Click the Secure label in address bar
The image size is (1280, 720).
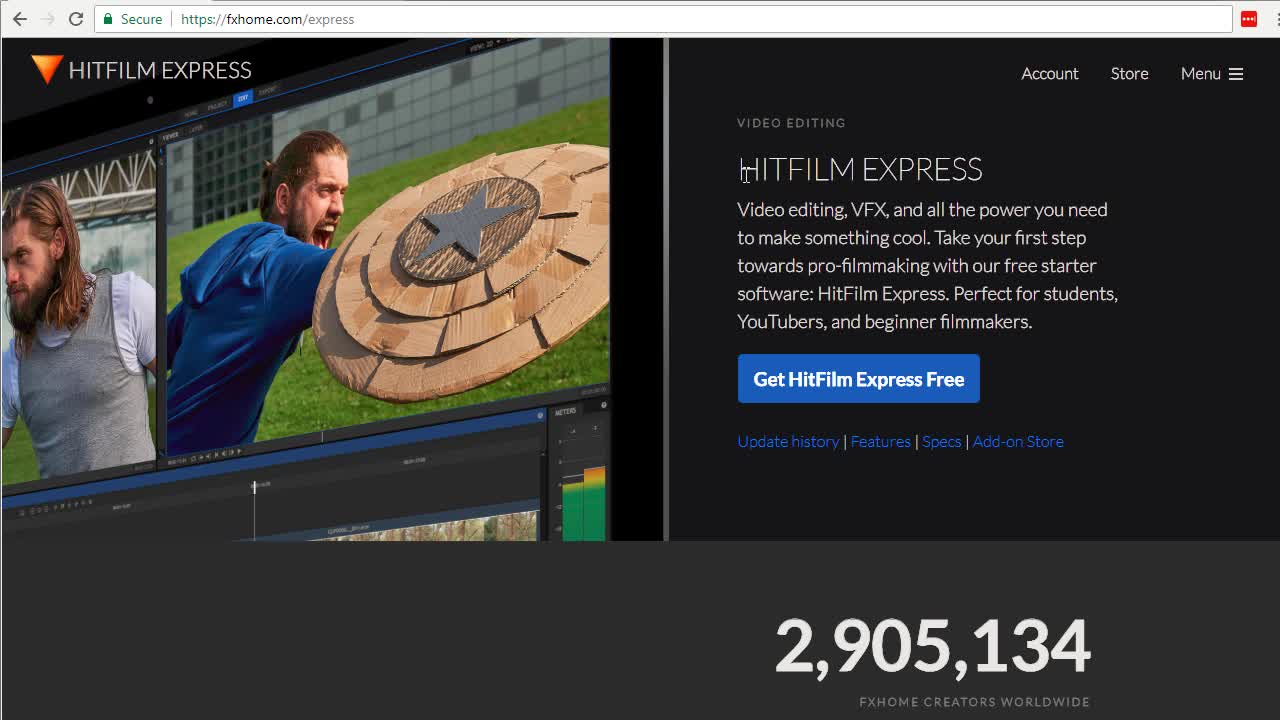pyautogui.click(x=141, y=19)
